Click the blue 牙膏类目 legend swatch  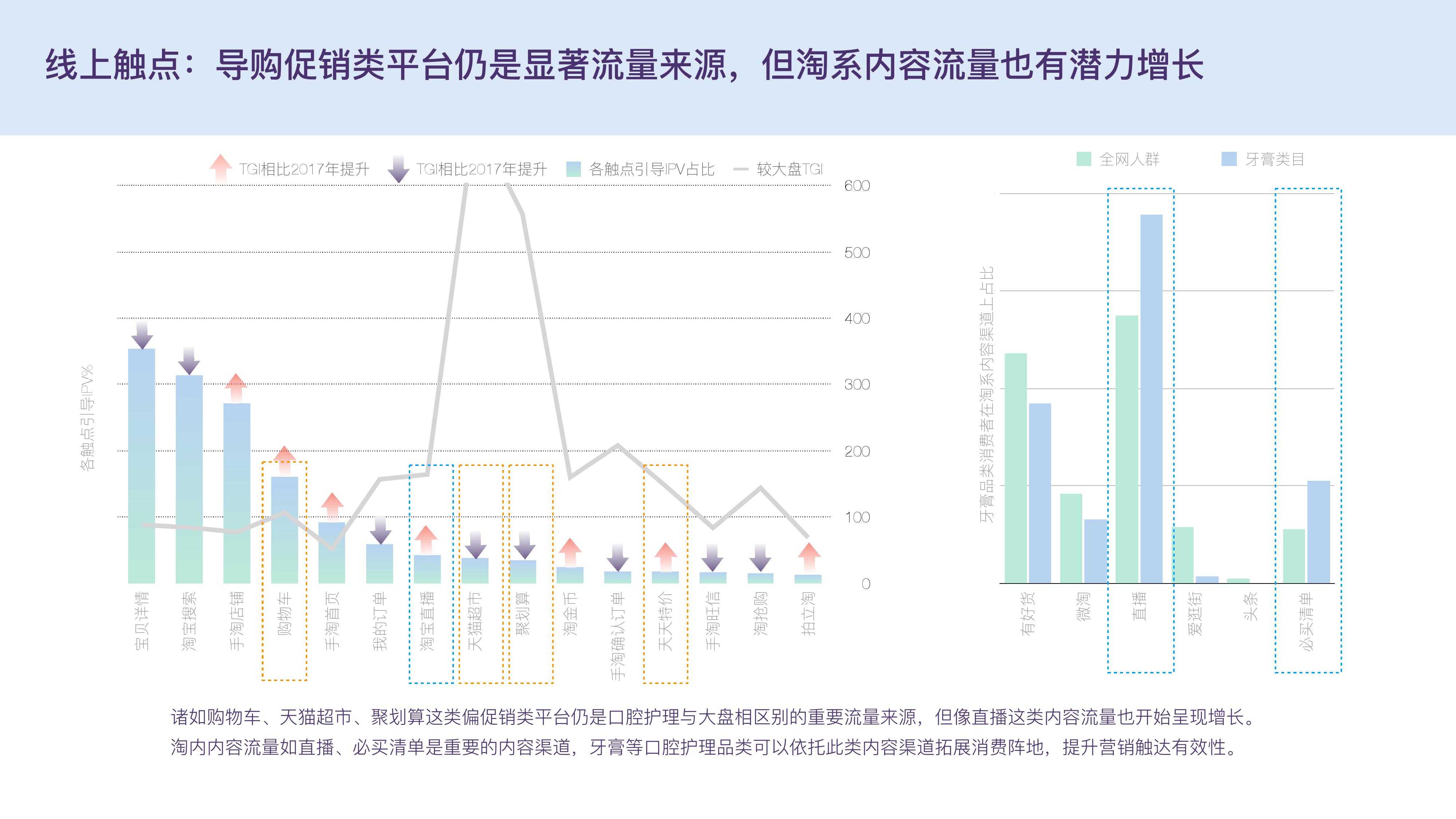(x=1229, y=159)
